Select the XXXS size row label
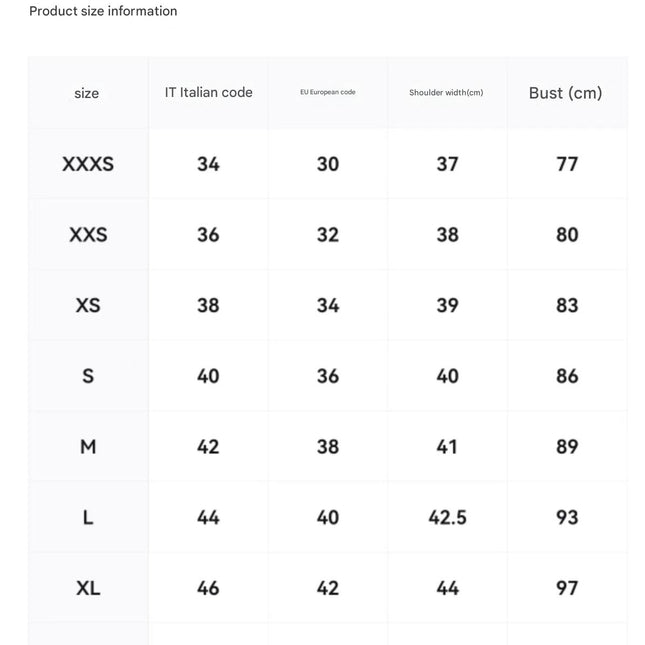Screen dimensions: 645x645 [88, 164]
